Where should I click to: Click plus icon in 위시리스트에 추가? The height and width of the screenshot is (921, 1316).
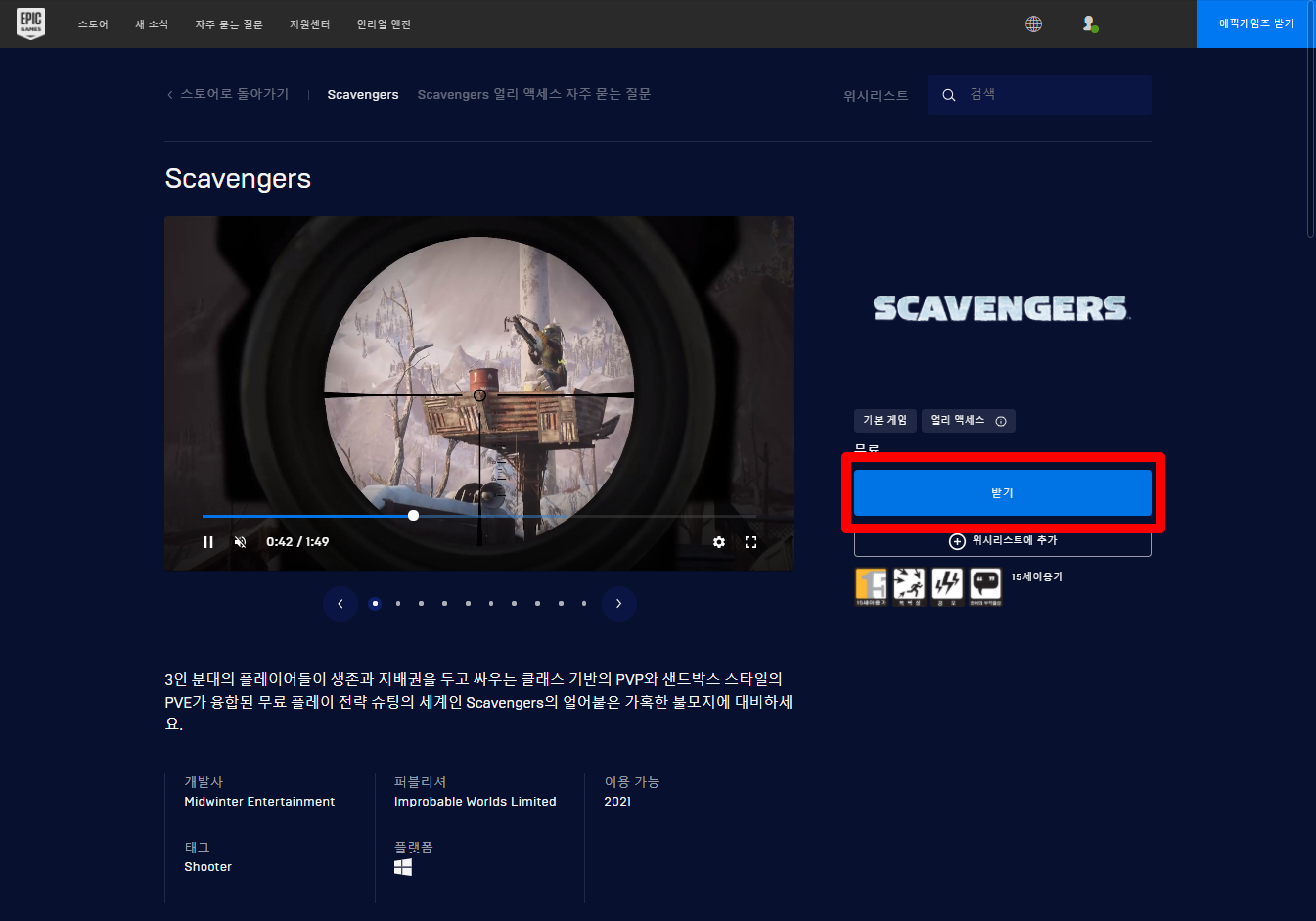pyautogui.click(x=957, y=541)
